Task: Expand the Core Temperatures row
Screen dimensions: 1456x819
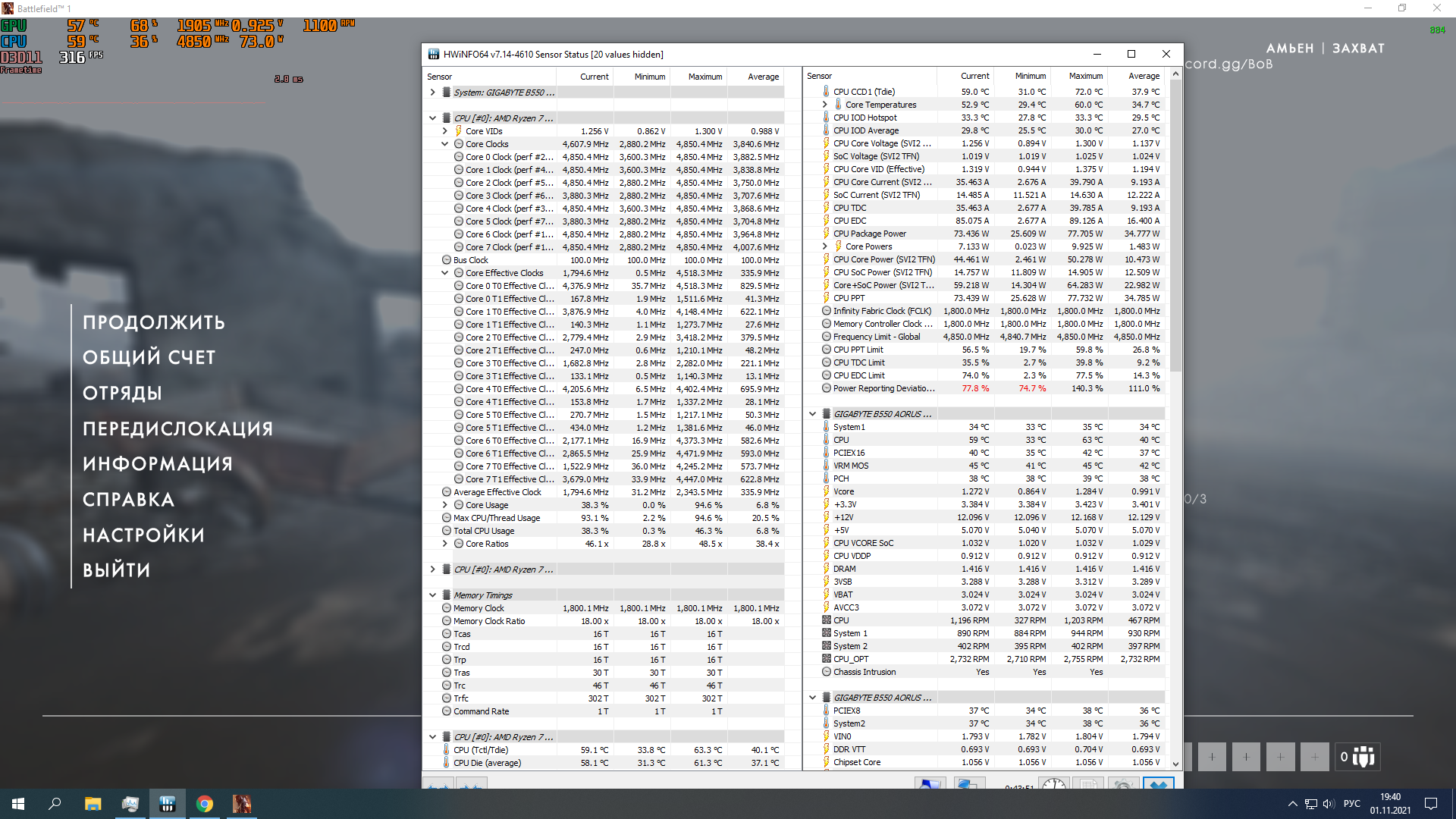Action: [x=825, y=105]
